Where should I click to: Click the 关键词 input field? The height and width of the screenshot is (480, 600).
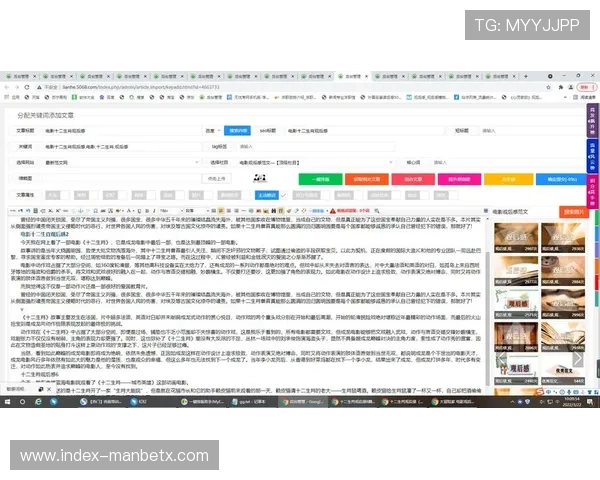pyautogui.click(x=121, y=147)
